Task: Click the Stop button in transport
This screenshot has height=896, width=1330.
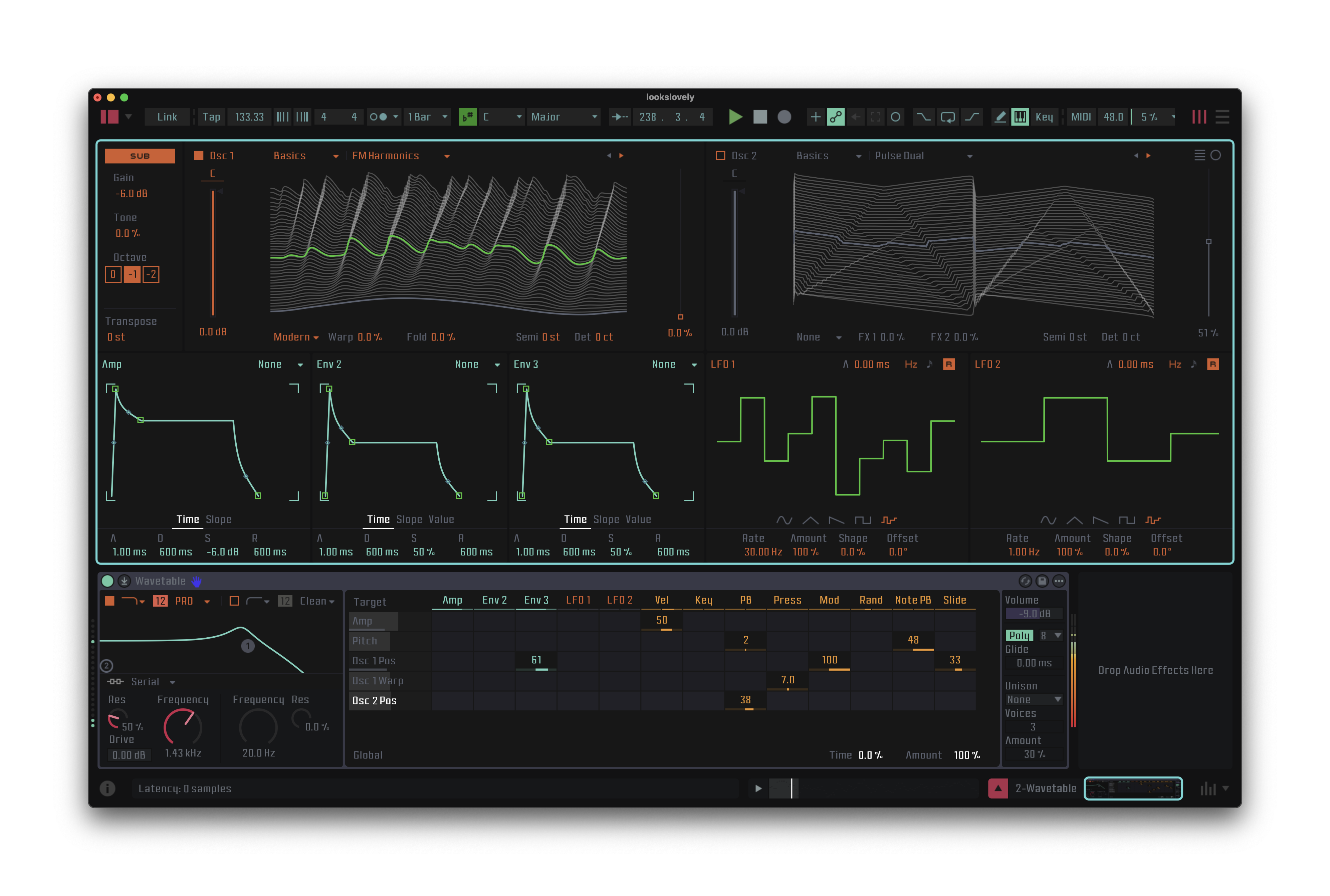Action: click(760, 117)
